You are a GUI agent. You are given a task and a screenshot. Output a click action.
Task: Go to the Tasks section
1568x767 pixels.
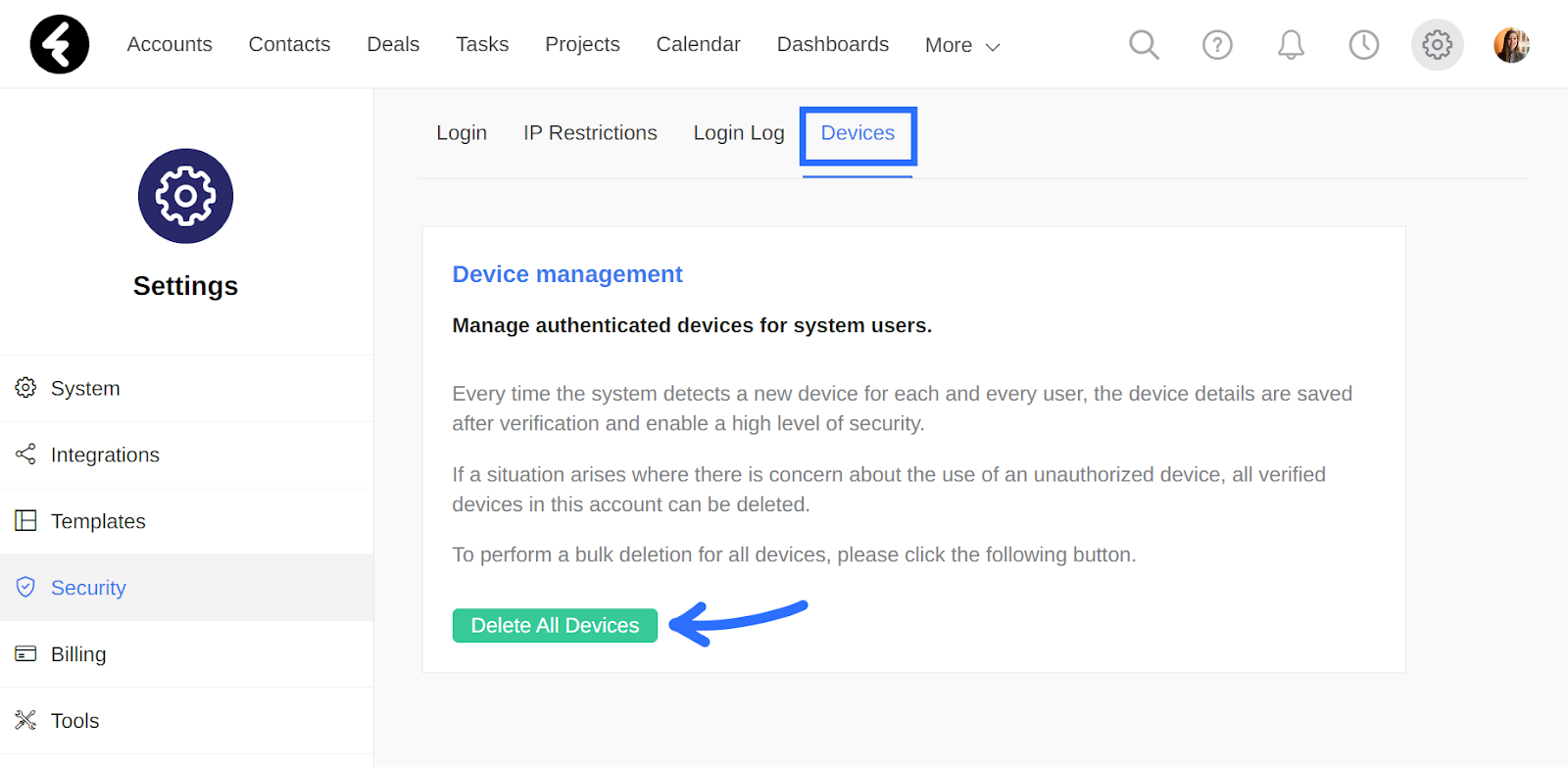[x=482, y=44]
